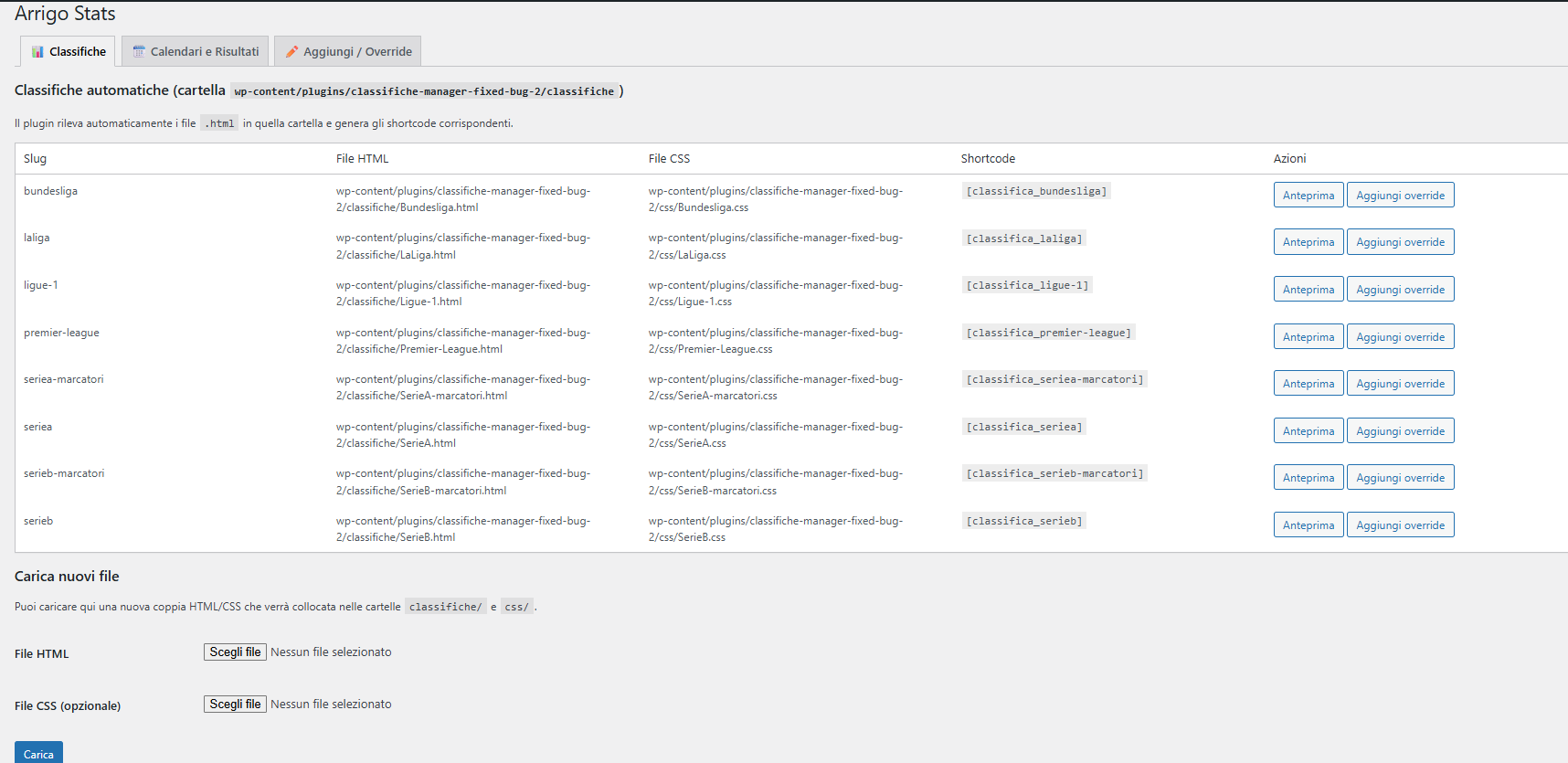Add override for the laliga row

(x=1400, y=242)
